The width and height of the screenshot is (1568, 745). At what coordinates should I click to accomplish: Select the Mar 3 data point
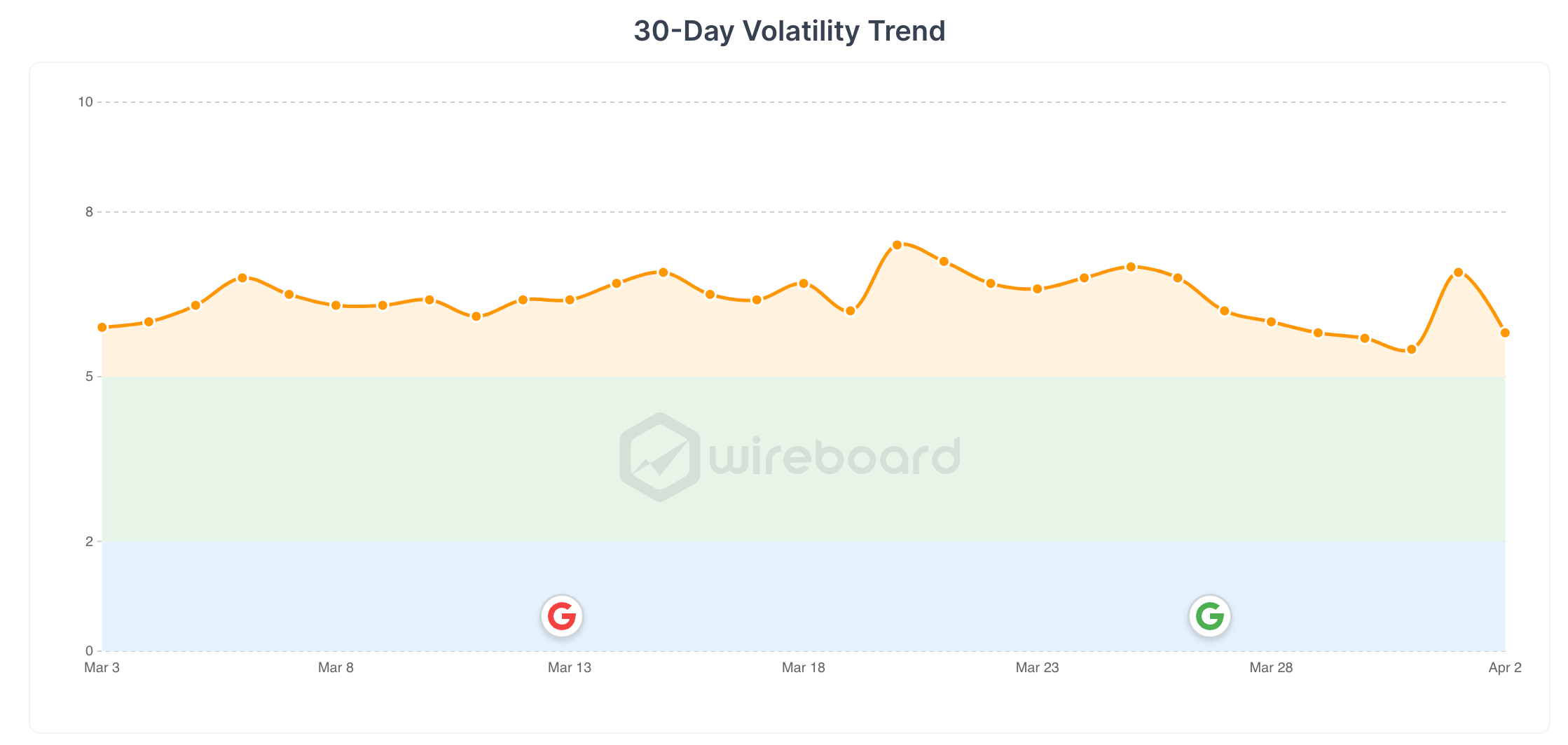point(102,327)
